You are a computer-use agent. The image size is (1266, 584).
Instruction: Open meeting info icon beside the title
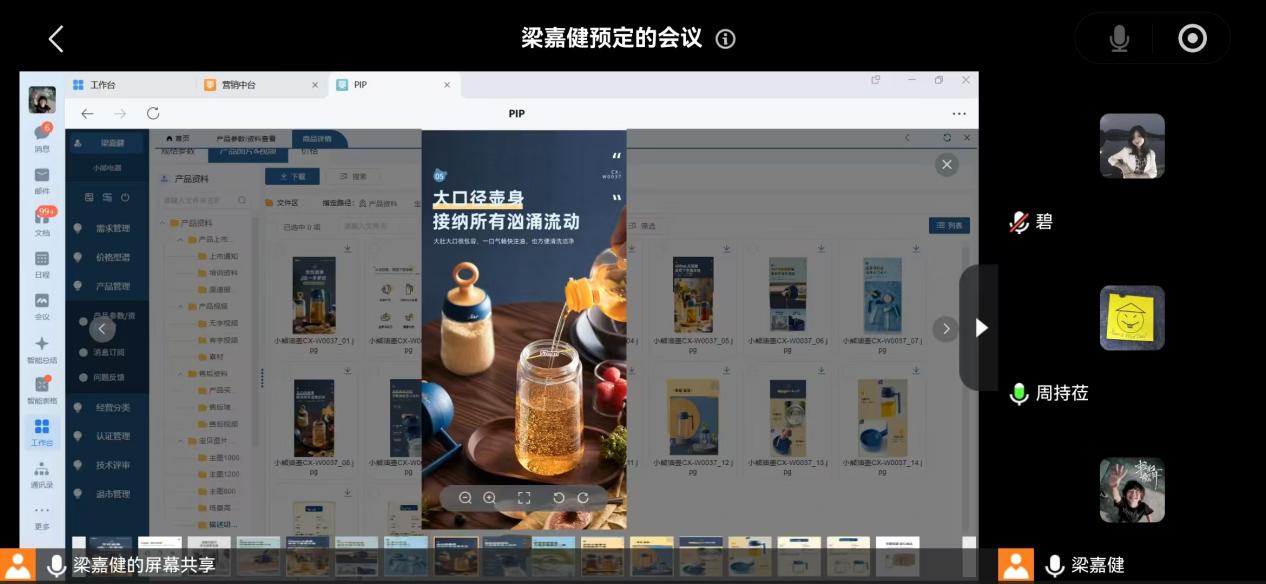[x=726, y=39]
